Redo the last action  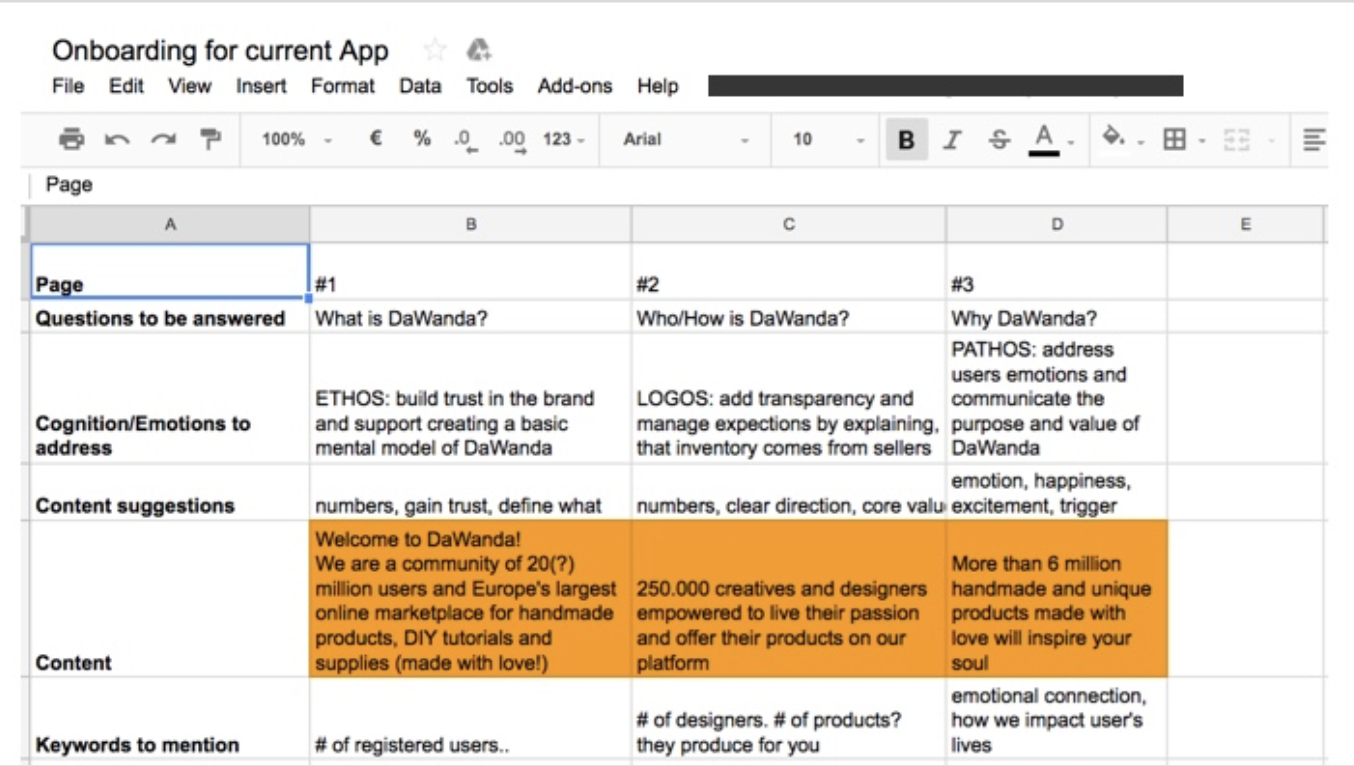[x=163, y=140]
